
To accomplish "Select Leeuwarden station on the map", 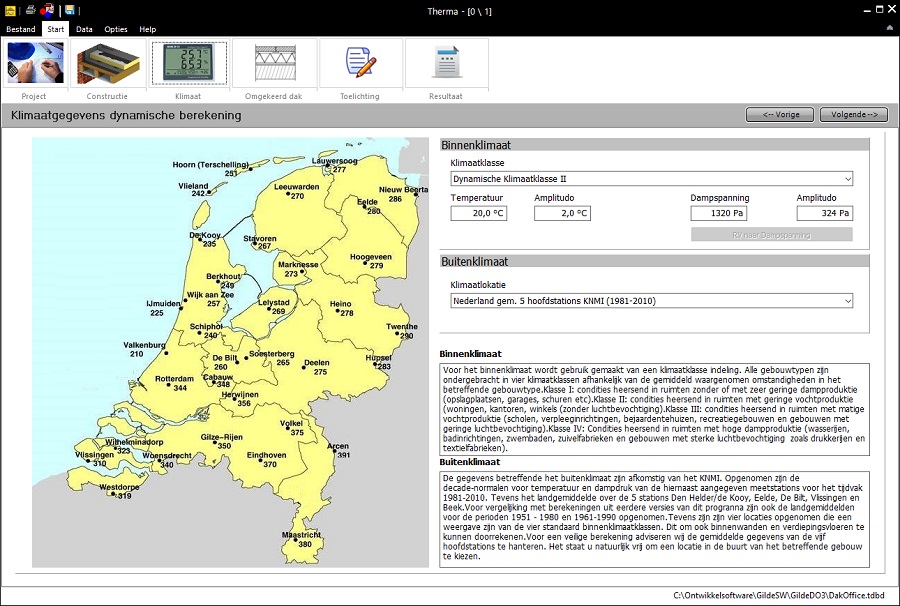I will 296,191.
